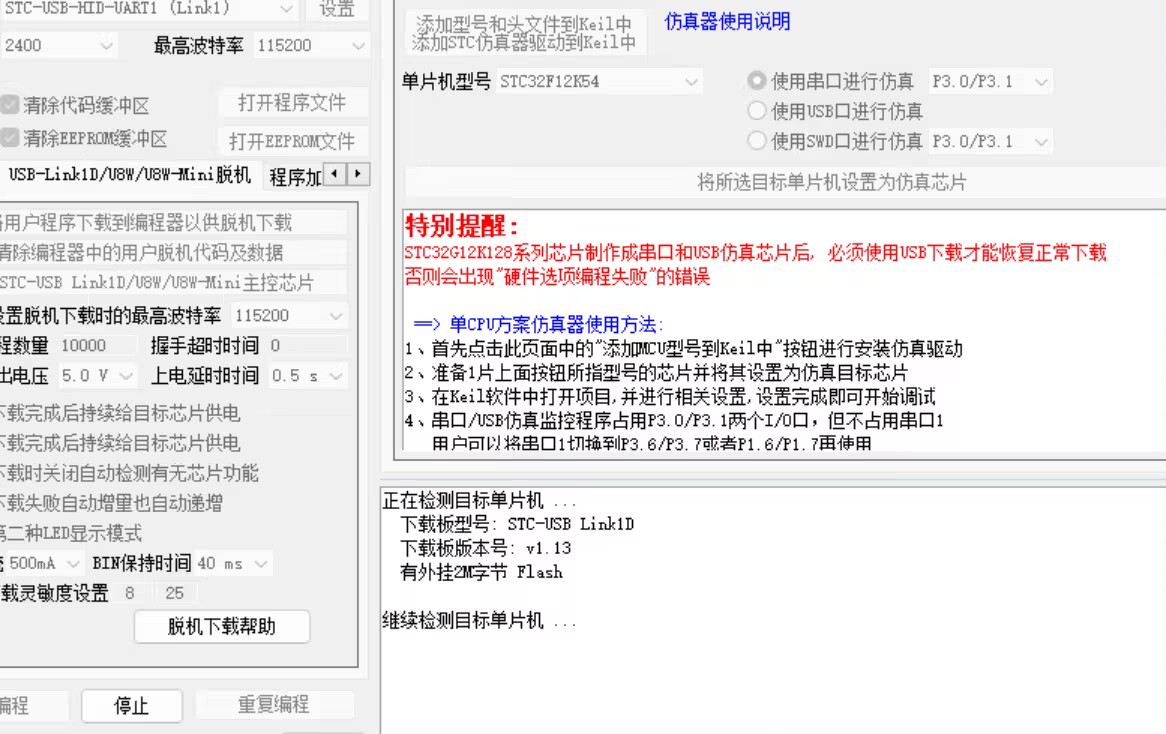The width and height of the screenshot is (1166, 734).
Task: Click 第二种LED显示模式 option
Action: click(71, 533)
